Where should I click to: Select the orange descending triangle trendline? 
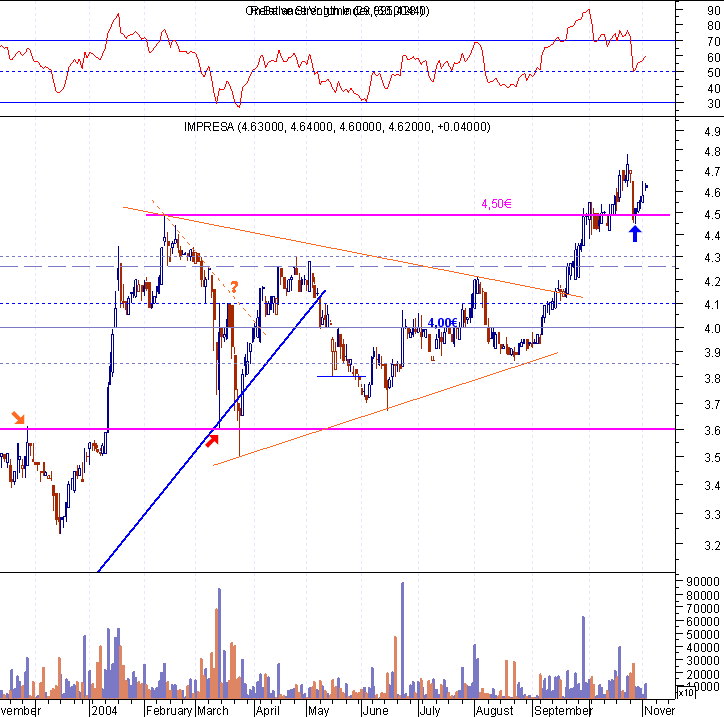[x=353, y=253]
